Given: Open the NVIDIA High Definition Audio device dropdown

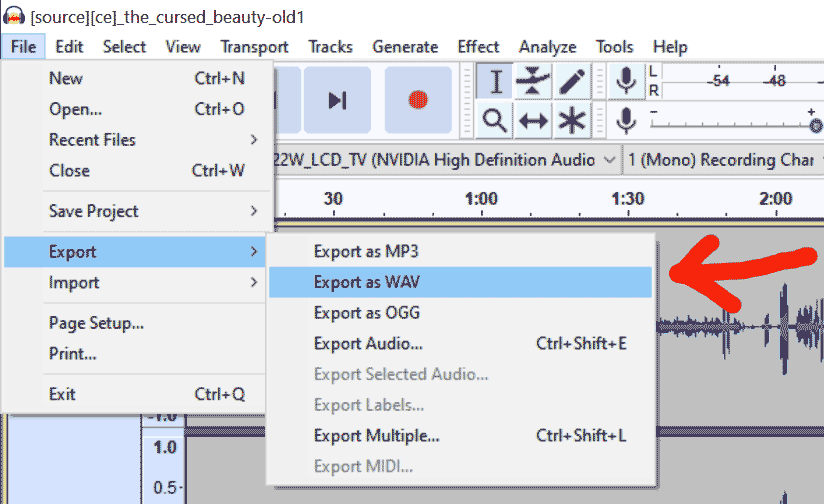Looking at the screenshot, I should [x=447, y=160].
